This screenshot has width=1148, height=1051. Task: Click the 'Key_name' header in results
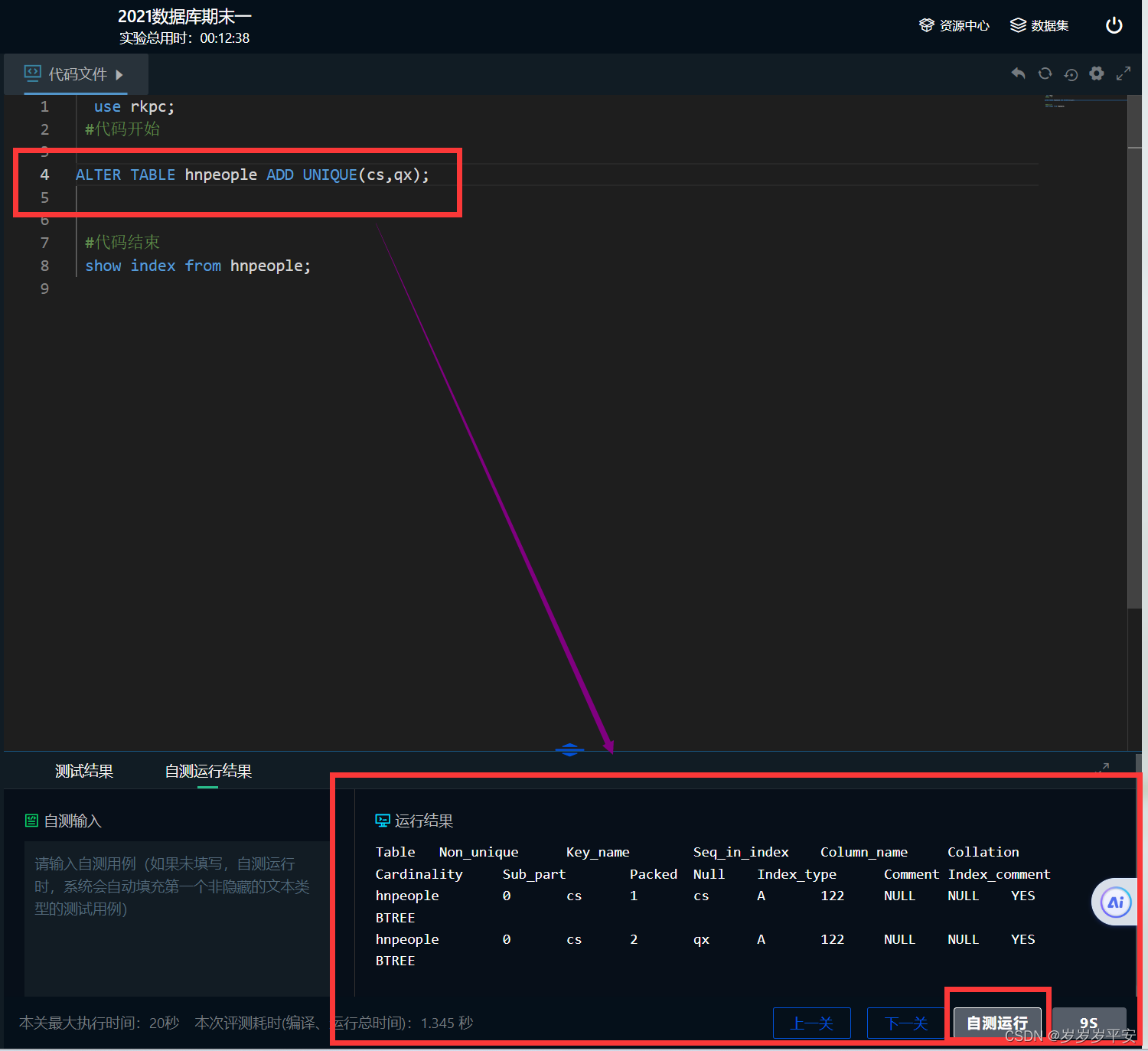tap(598, 852)
